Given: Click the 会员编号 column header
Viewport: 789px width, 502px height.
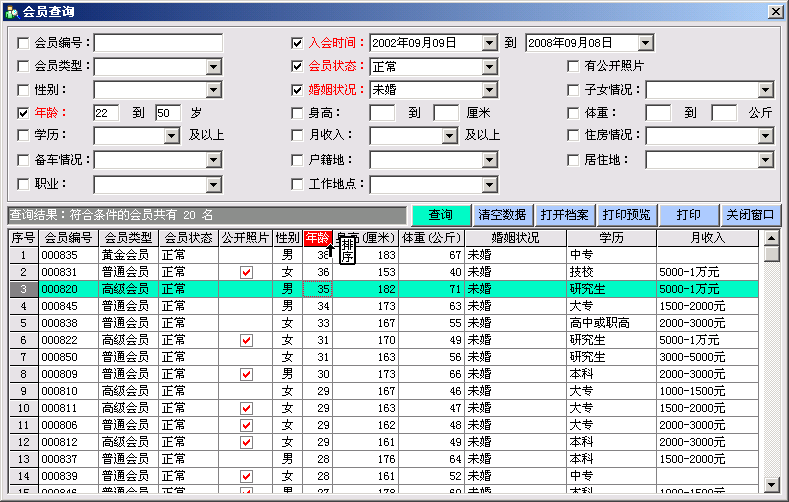Looking at the screenshot, I should 68,238.
